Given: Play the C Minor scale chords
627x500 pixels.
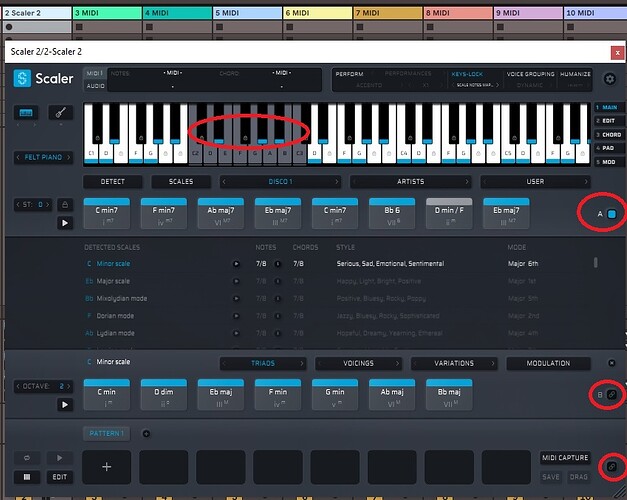Looking at the screenshot, I should click(x=65, y=404).
